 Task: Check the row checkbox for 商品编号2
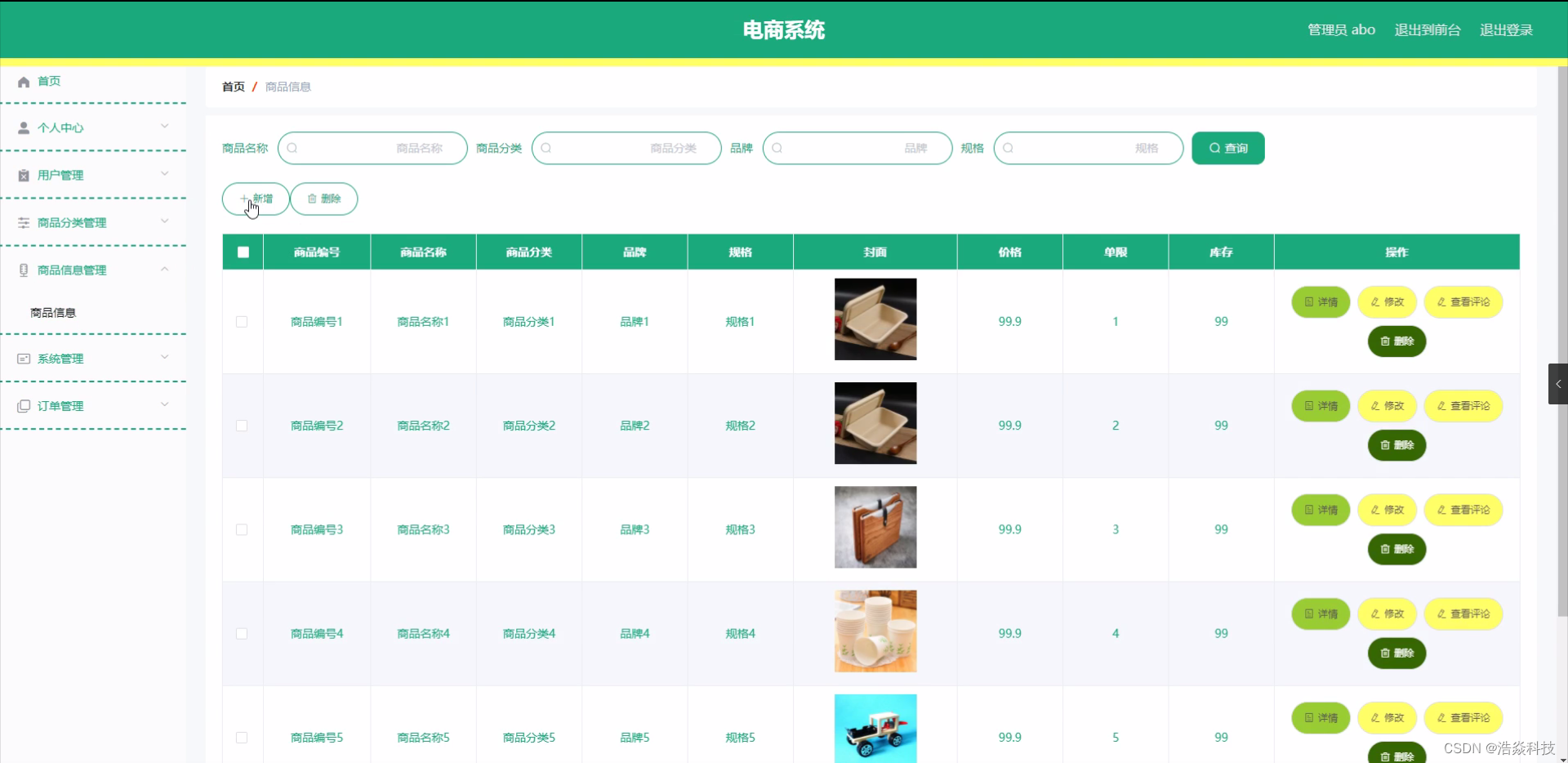pyautogui.click(x=242, y=426)
